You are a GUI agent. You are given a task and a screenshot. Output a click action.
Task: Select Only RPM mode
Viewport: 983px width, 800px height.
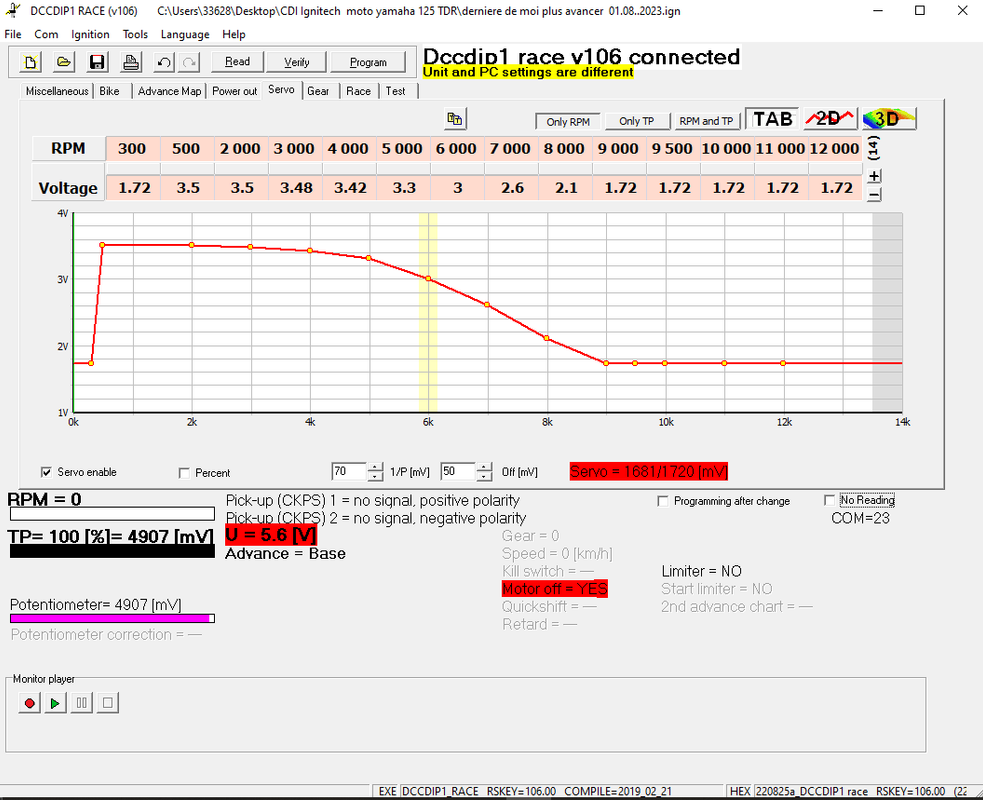[568, 122]
